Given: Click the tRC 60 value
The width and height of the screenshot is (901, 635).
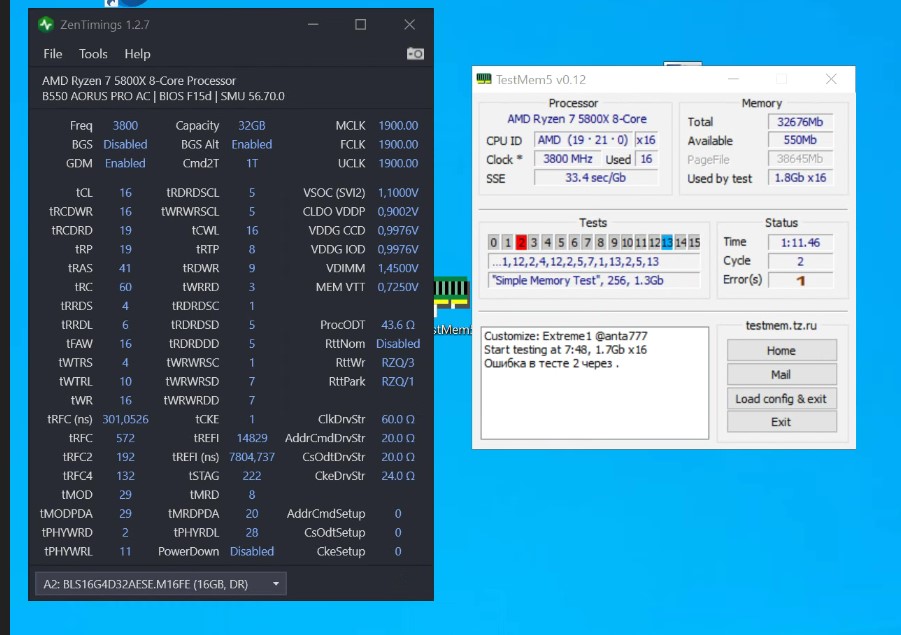Looking at the screenshot, I should [125, 287].
